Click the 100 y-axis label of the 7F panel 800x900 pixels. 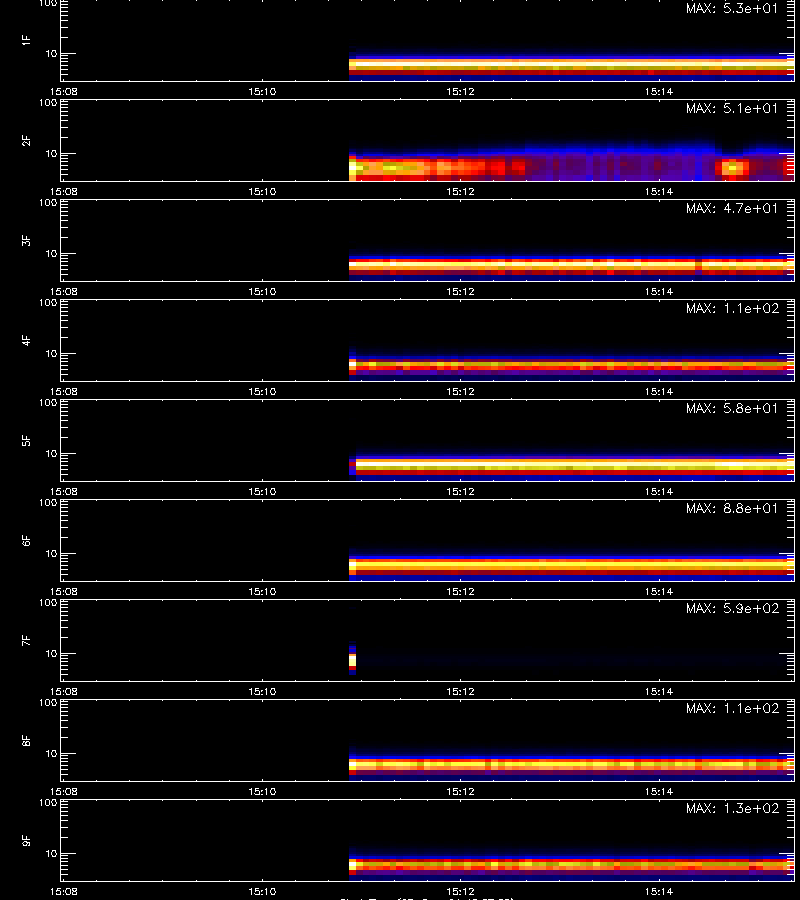coord(48,603)
